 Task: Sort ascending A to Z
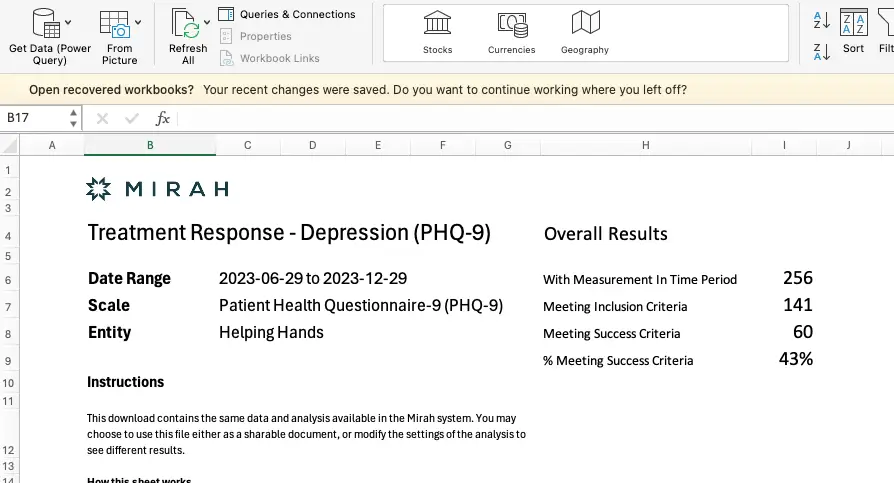[822, 21]
